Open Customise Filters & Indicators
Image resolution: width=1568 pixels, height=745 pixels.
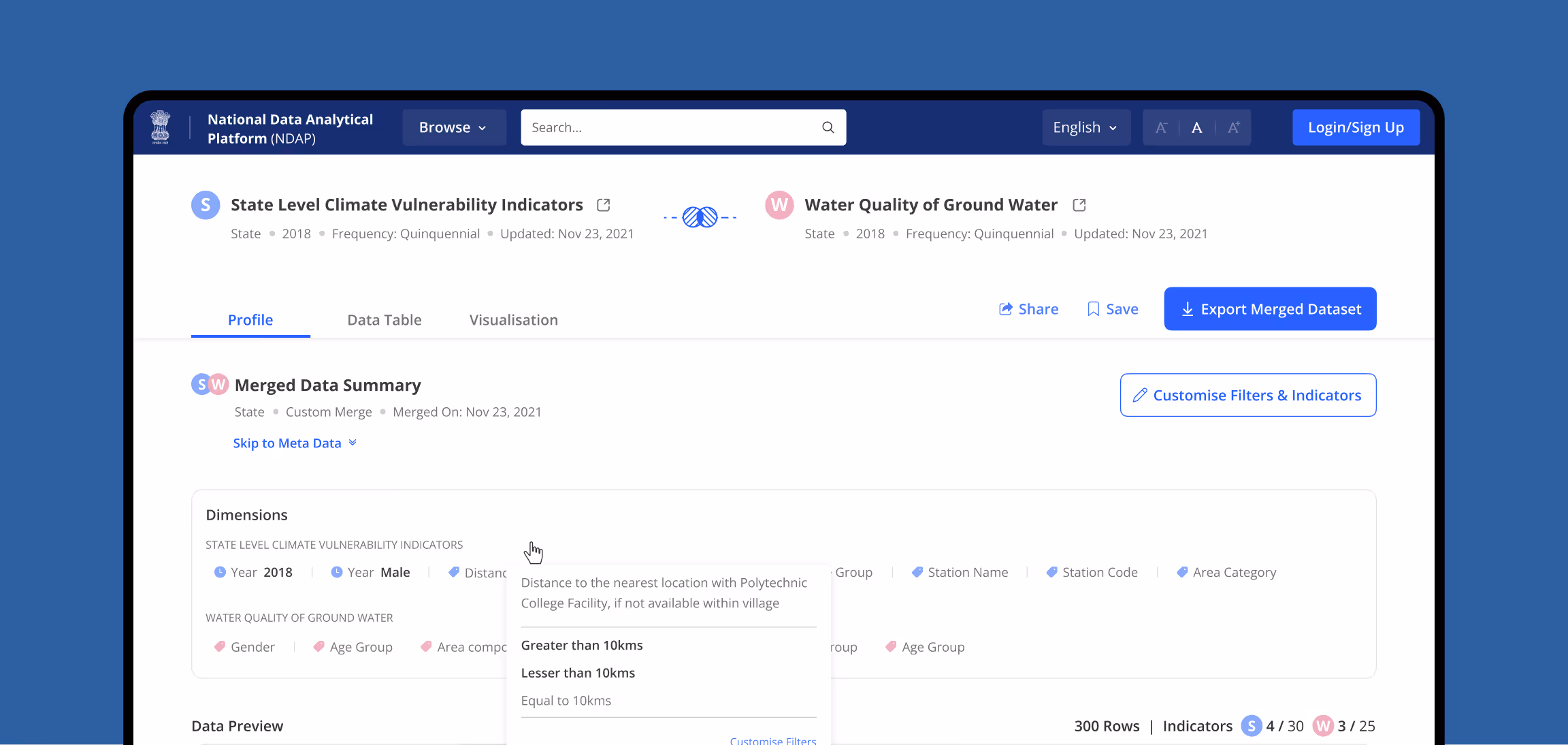[1248, 395]
